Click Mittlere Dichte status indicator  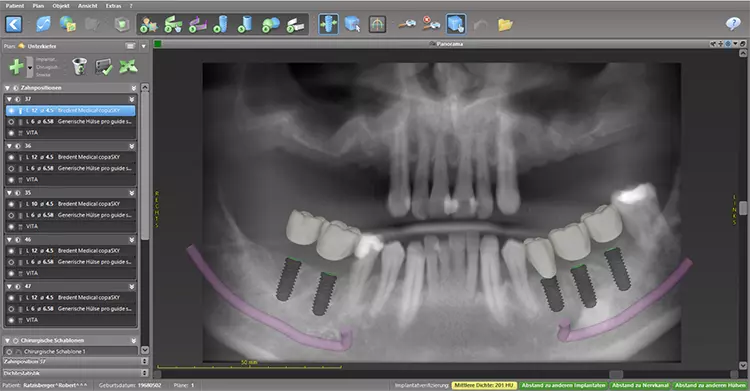pos(484,385)
